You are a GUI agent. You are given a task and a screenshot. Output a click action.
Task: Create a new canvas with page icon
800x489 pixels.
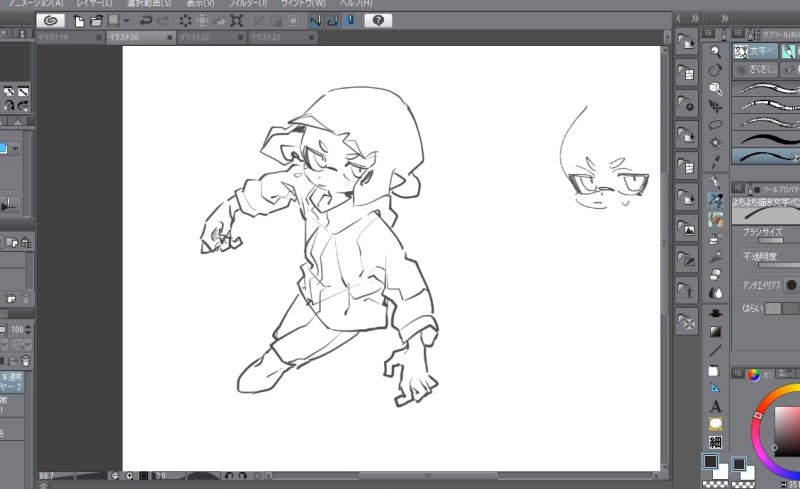pyautogui.click(x=79, y=21)
